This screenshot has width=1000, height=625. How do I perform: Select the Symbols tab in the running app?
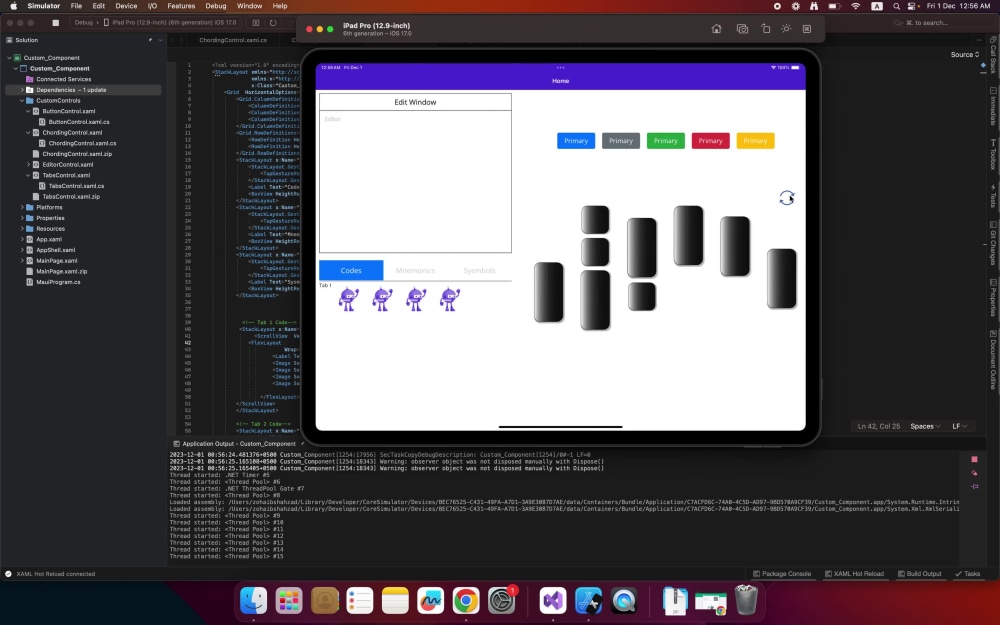tap(480, 270)
